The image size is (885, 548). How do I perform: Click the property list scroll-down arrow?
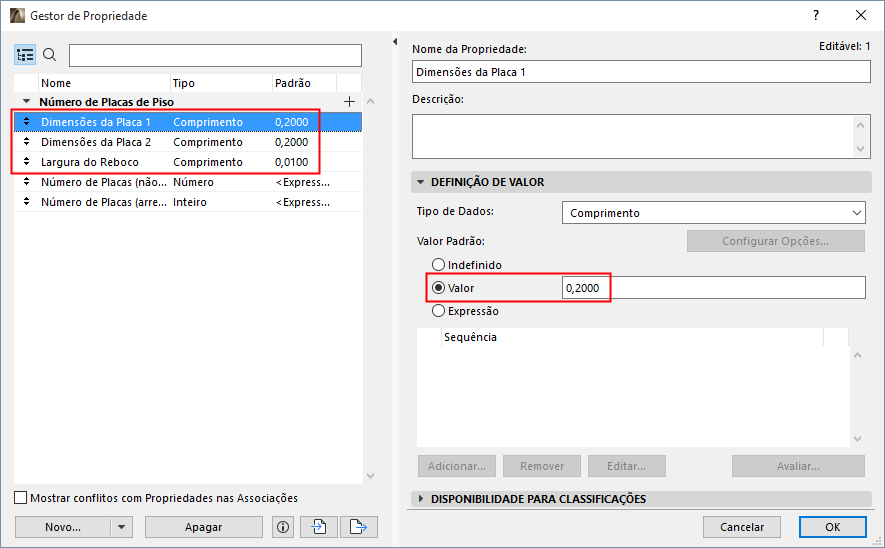370,476
